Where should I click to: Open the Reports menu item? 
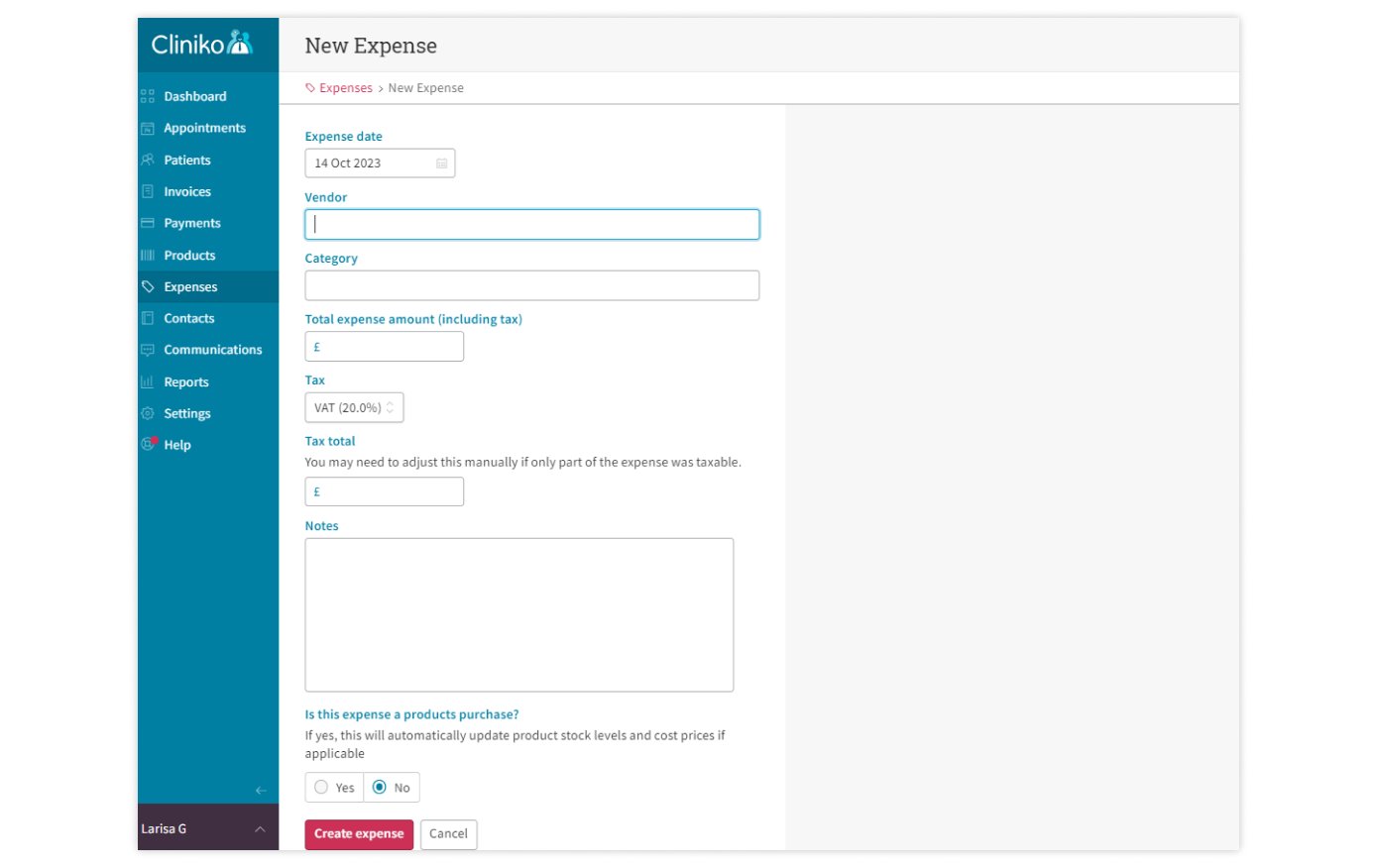(186, 381)
